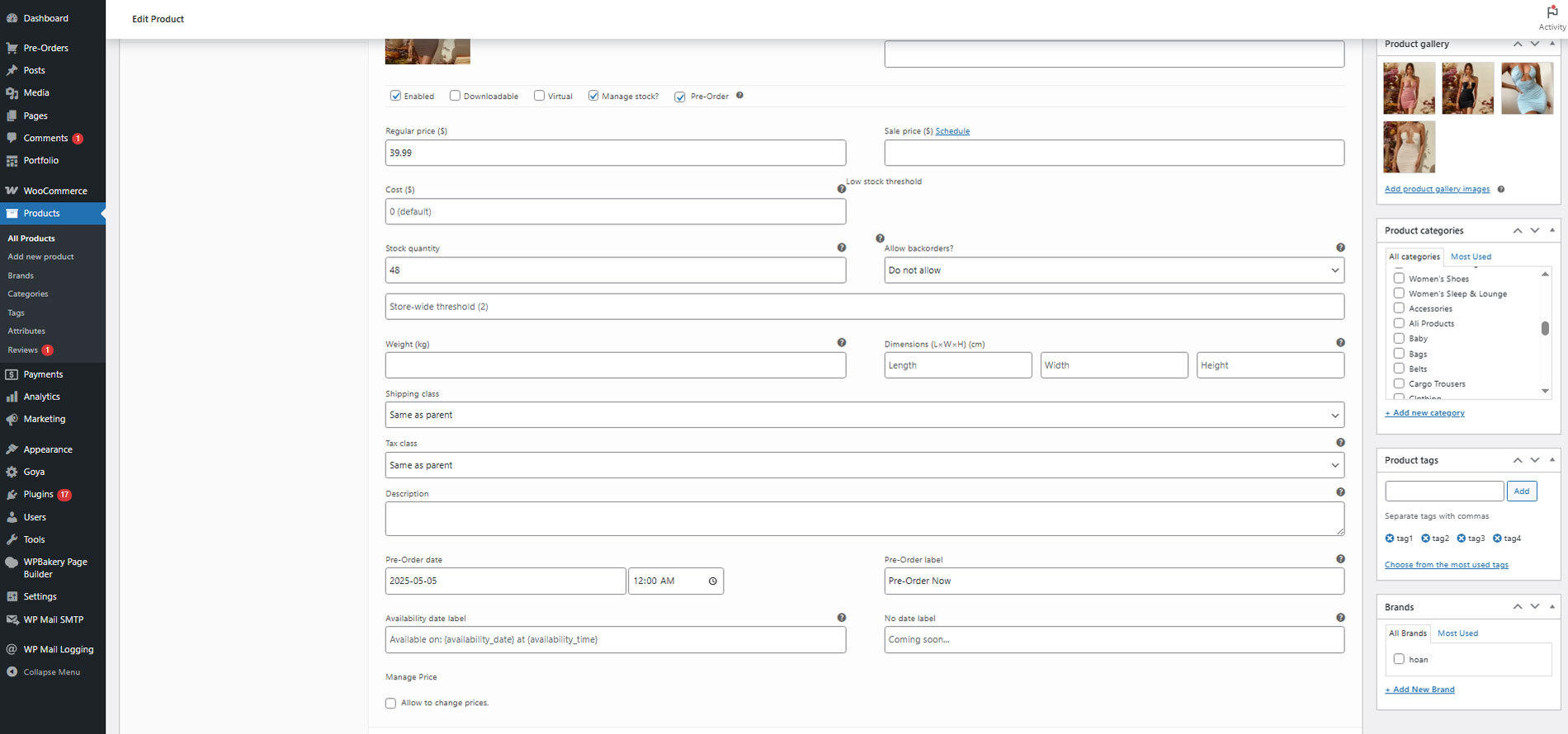
Task: Click the Settings sliders icon
Action: point(12,596)
